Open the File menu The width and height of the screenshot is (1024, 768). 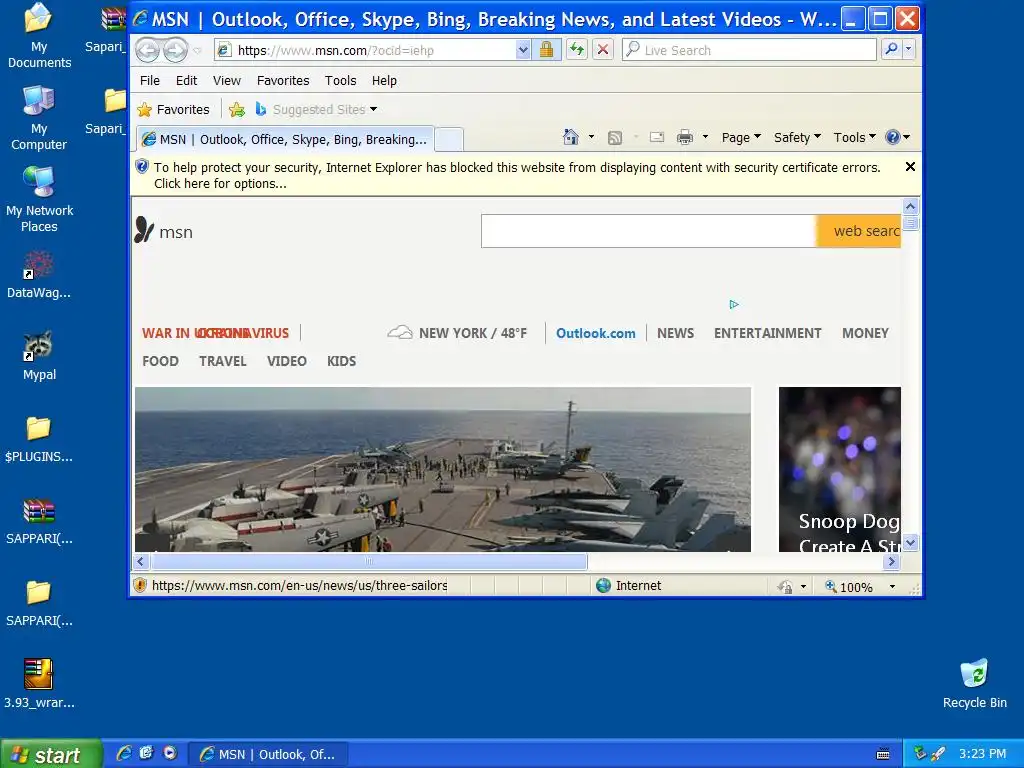(150, 80)
